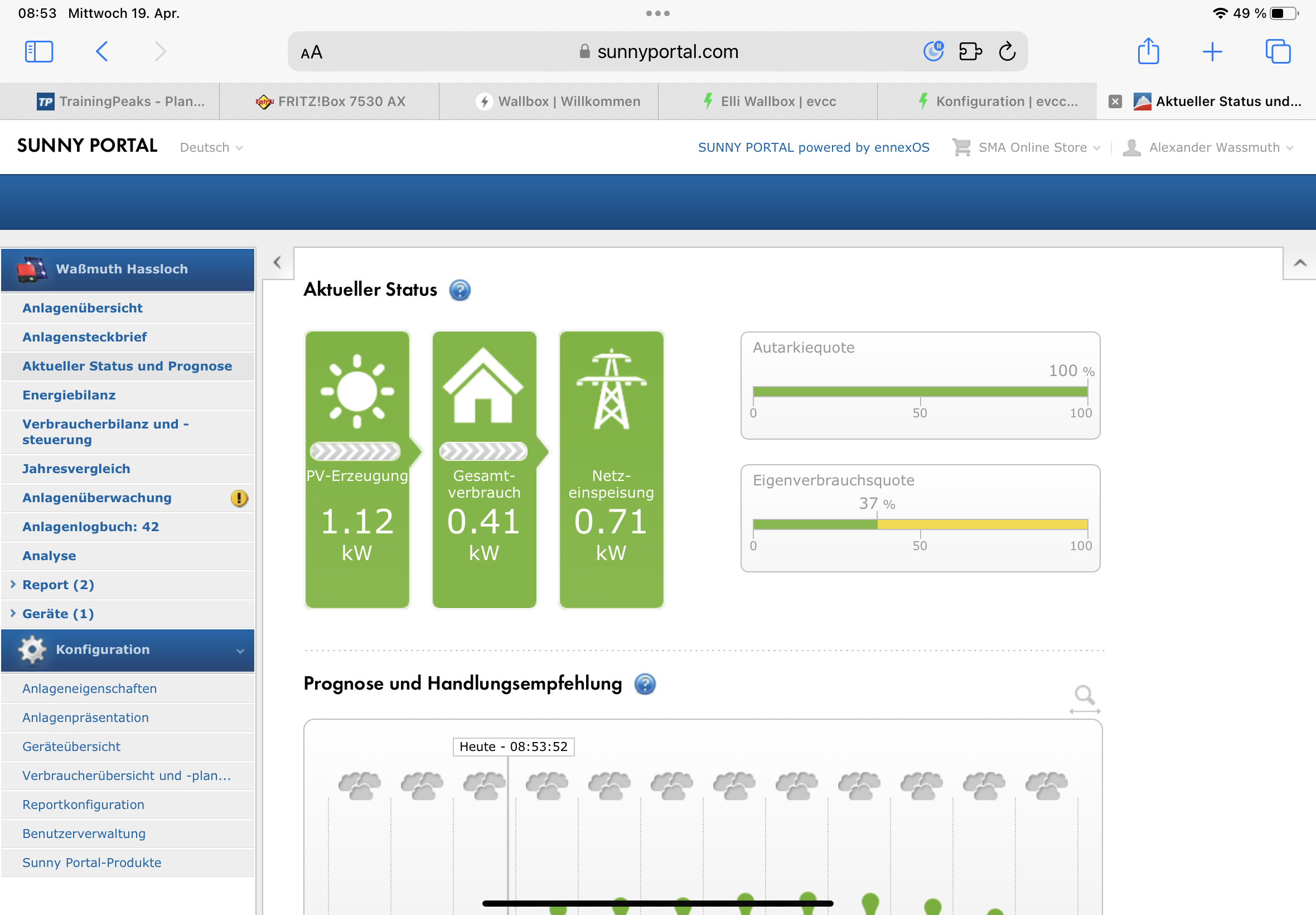Select the Energiebilanz menu item

pos(69,395)
